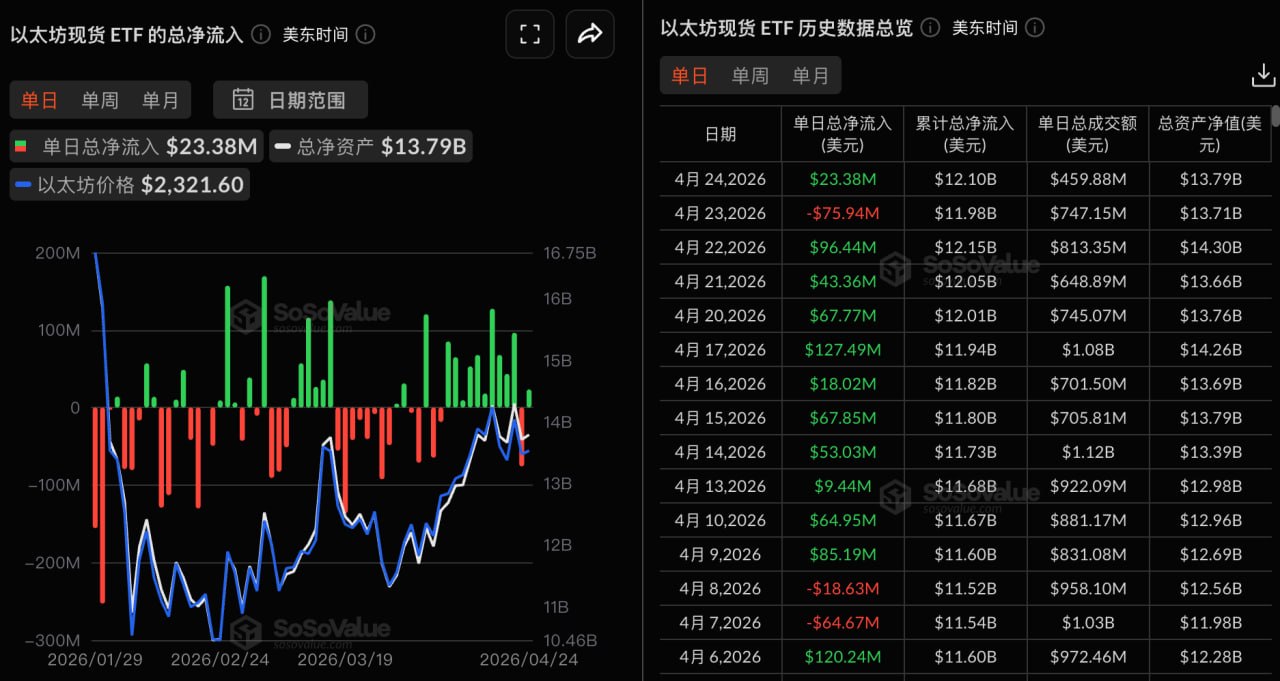This screenshot has height=681, width=1280.
Task: Toggle the 以太坊价格 legend line visibility
Action: pos(129,184)
